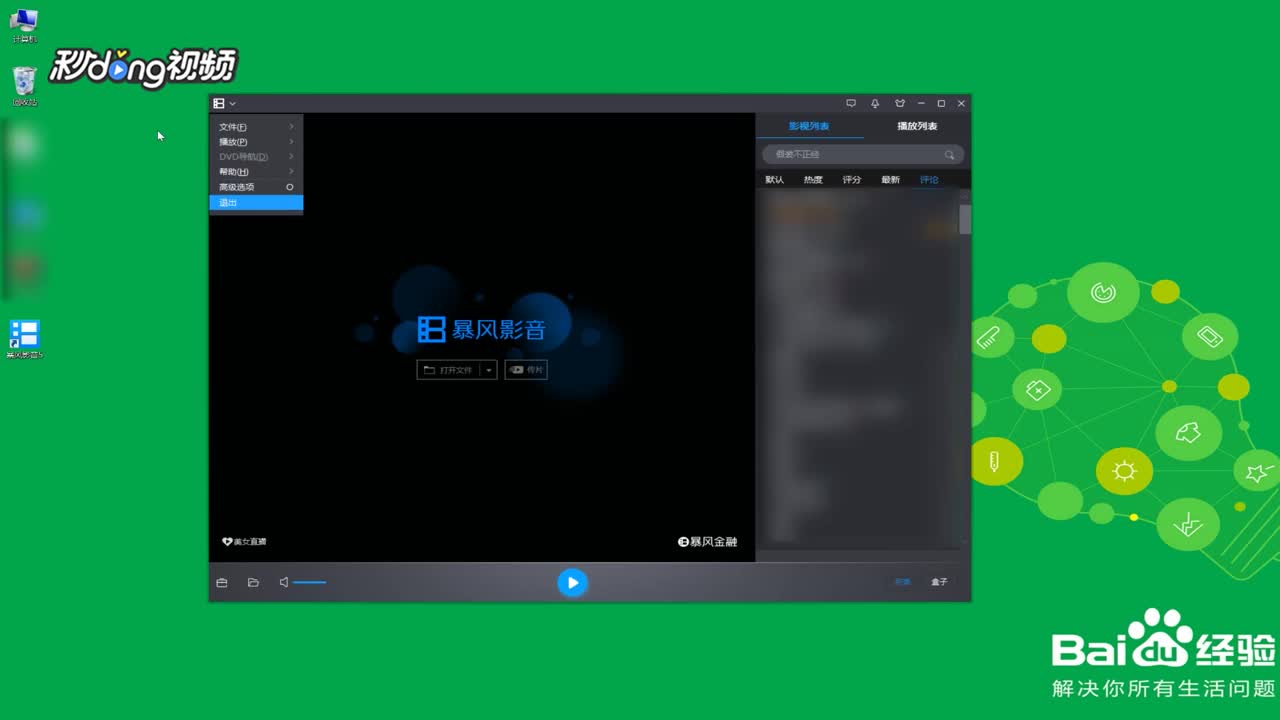The width and height of the screenshot is (1280, 720).
Task: Click the search magnifier icon
Action: tap(949, 155)
